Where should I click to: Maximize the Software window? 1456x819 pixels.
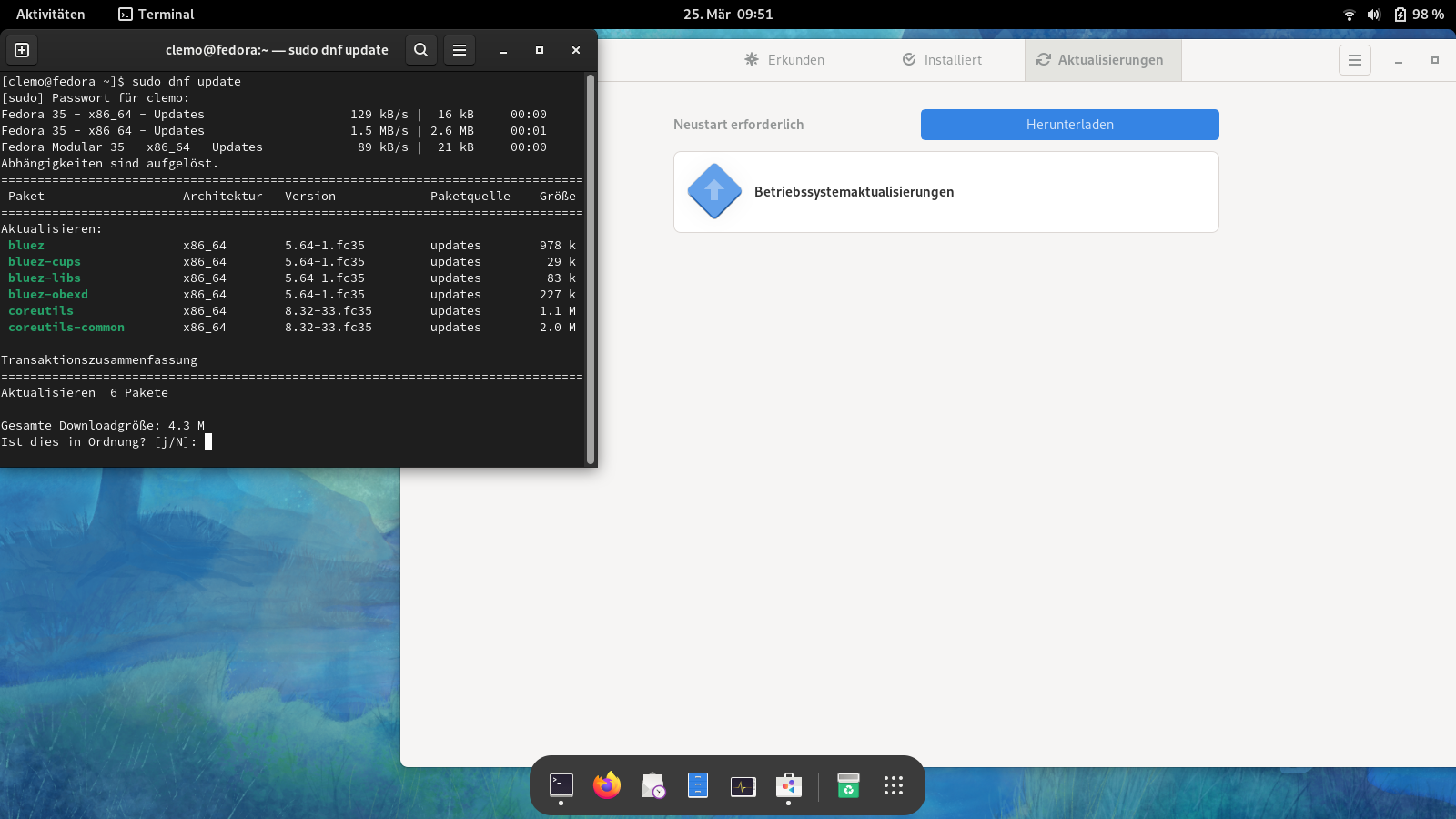[1435, 60]
